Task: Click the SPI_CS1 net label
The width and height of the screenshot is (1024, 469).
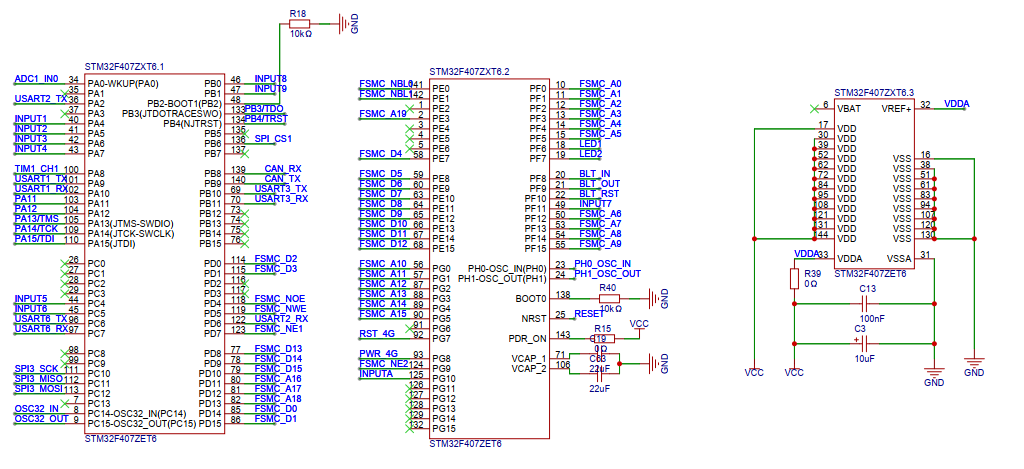Action: [273, 138]
